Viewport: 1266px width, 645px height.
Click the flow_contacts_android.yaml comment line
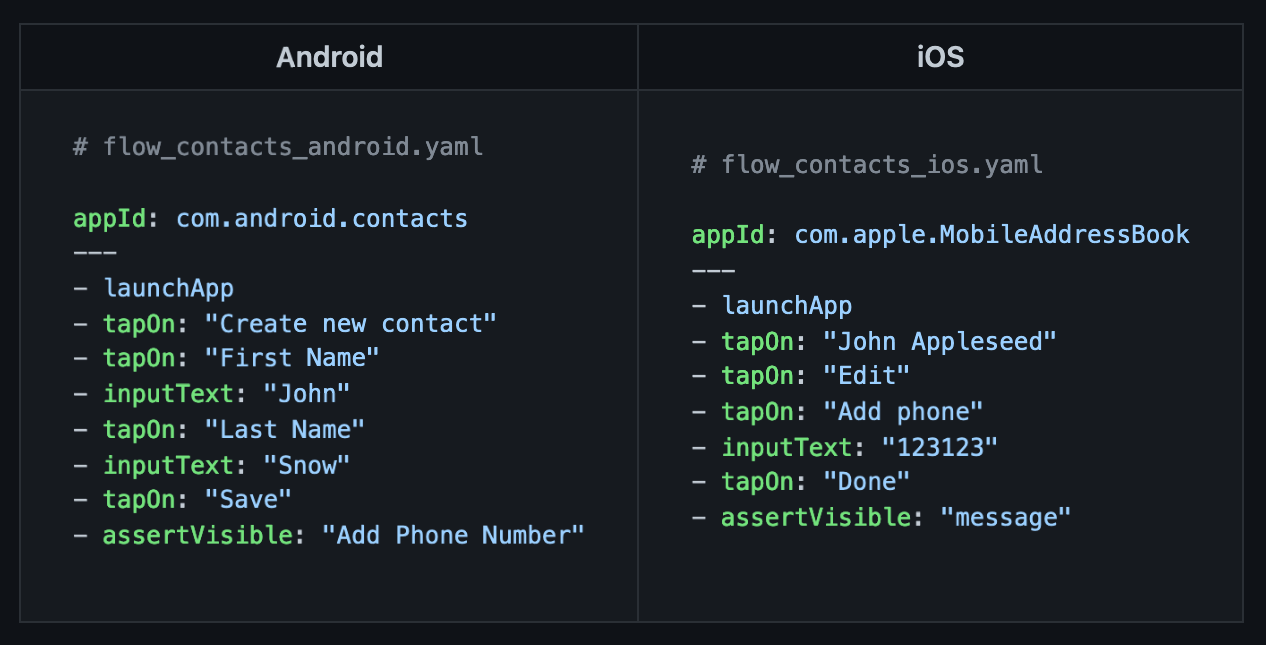point(278,147)
